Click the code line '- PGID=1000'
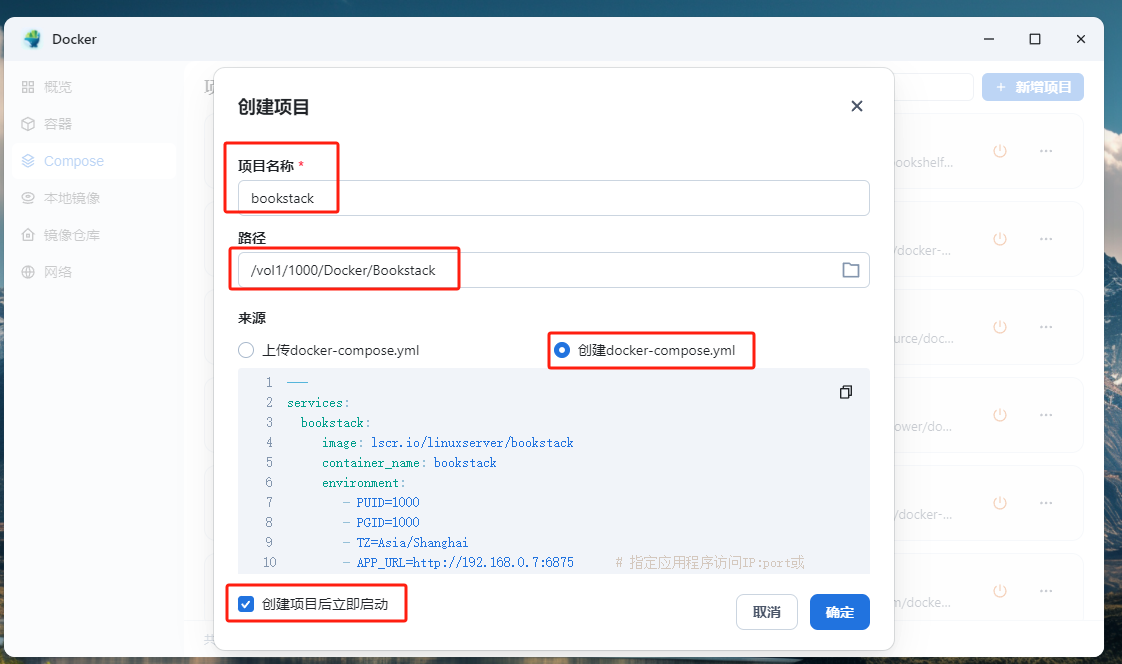The height and width of the screenshot is (664, 1122). tap(381, 523)
